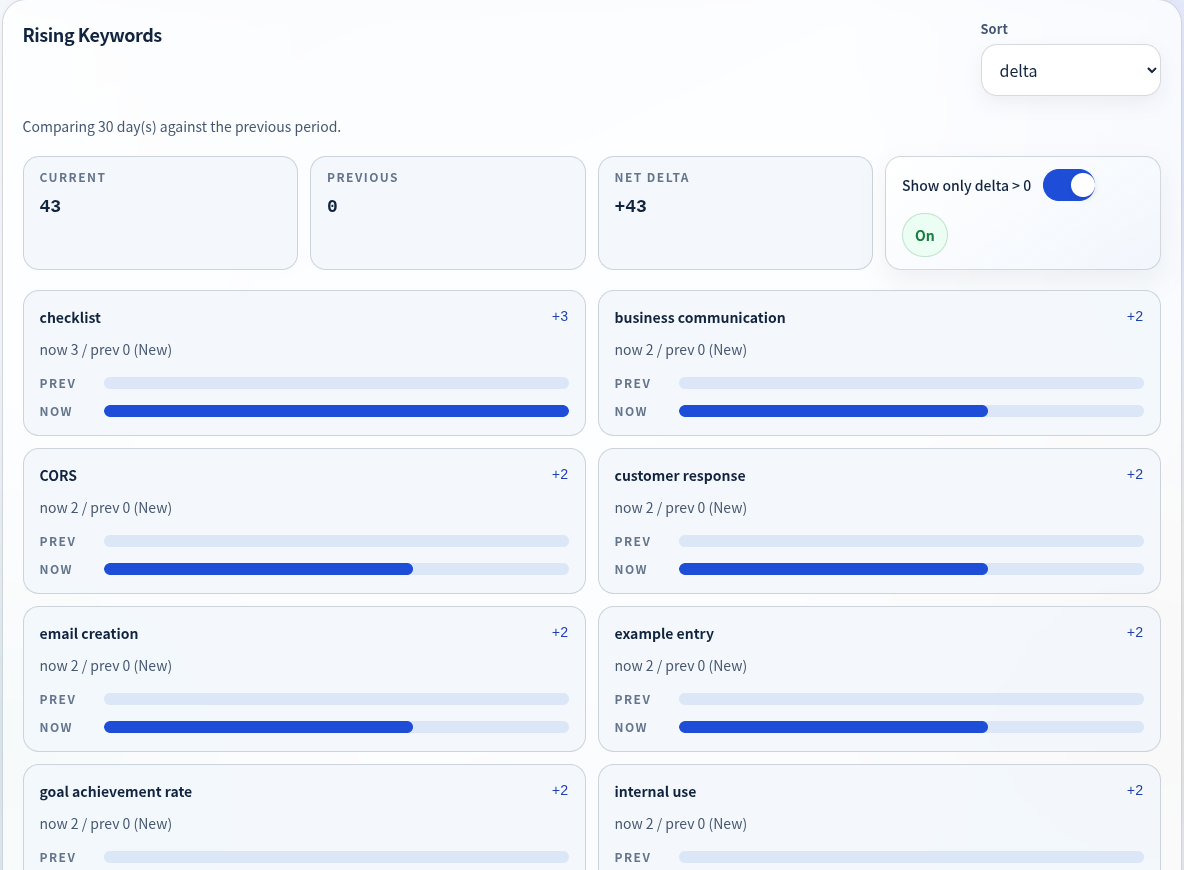Viewport: 1184px width, 870px height.
Task: Open the example entry keyword title
Action: [664, 634]
